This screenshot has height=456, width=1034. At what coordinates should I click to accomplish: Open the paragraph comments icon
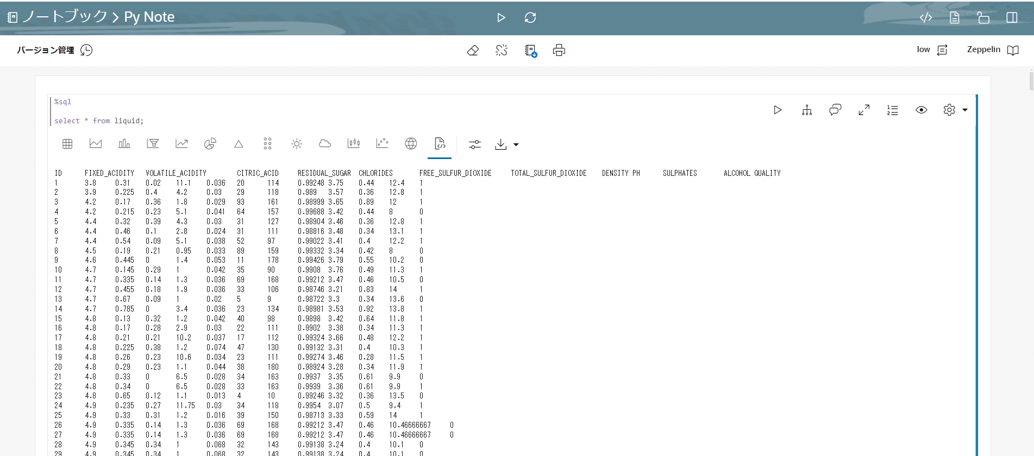point(835,110)
